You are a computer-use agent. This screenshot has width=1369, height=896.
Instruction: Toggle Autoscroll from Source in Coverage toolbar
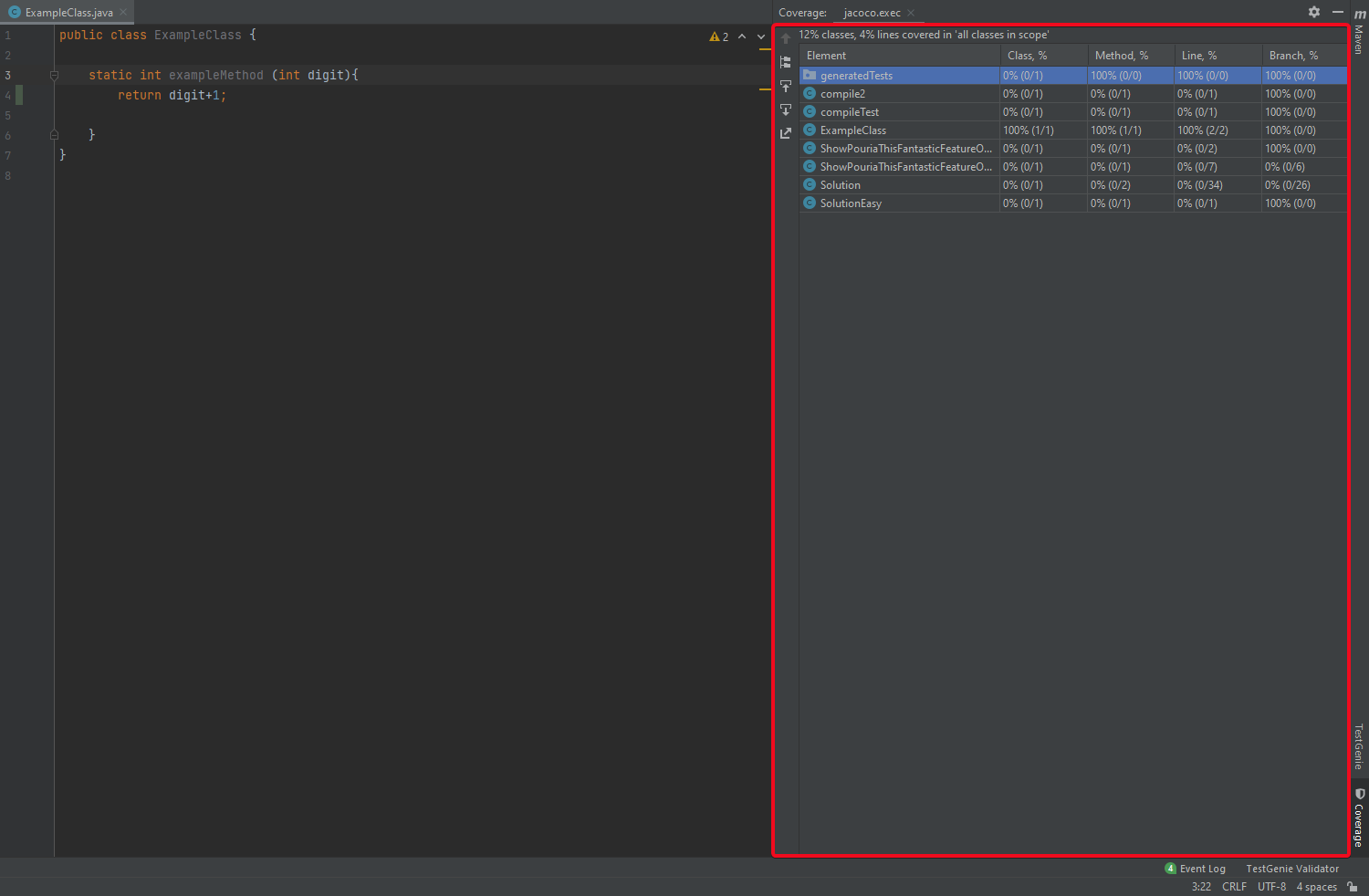point(786,109)
